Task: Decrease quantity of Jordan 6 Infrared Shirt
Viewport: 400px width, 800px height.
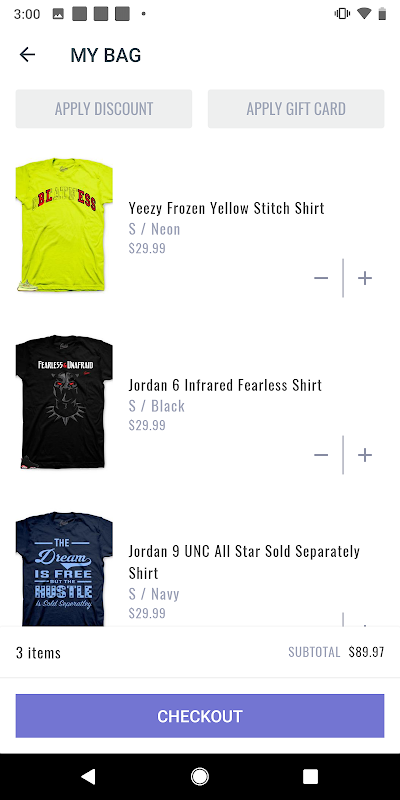Action: (321, 455)
